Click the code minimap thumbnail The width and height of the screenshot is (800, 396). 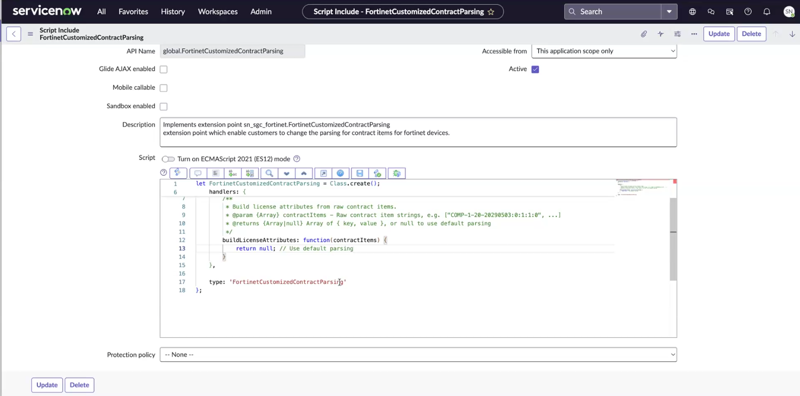click(x=643, y=187)
